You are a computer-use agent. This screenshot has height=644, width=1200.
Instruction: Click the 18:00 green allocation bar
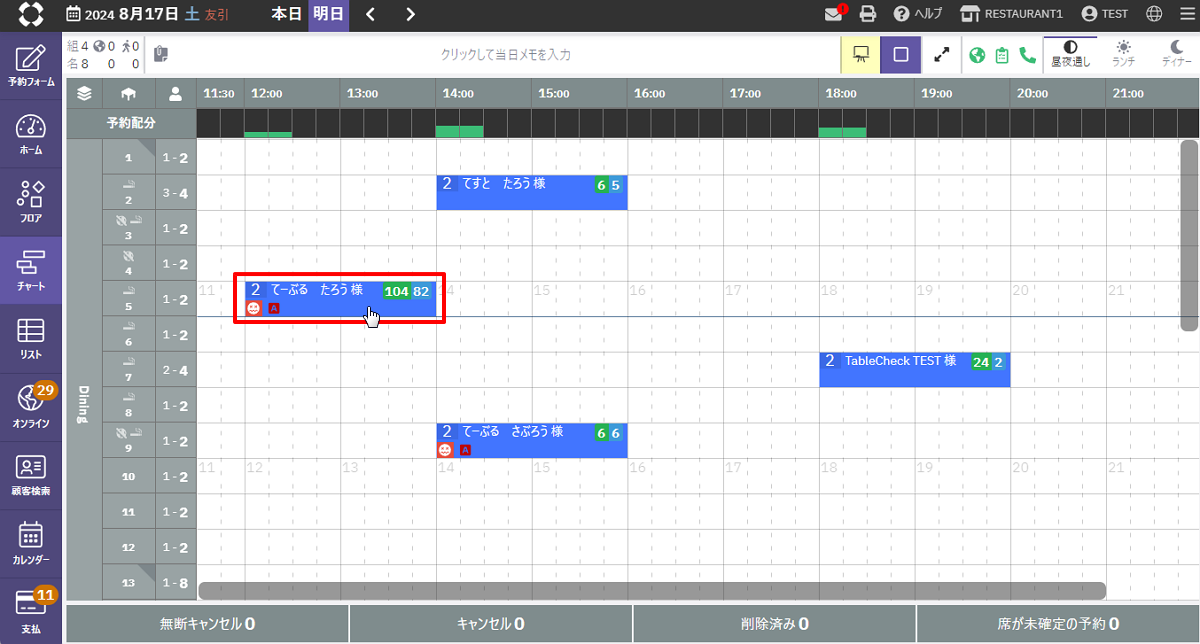842,132
